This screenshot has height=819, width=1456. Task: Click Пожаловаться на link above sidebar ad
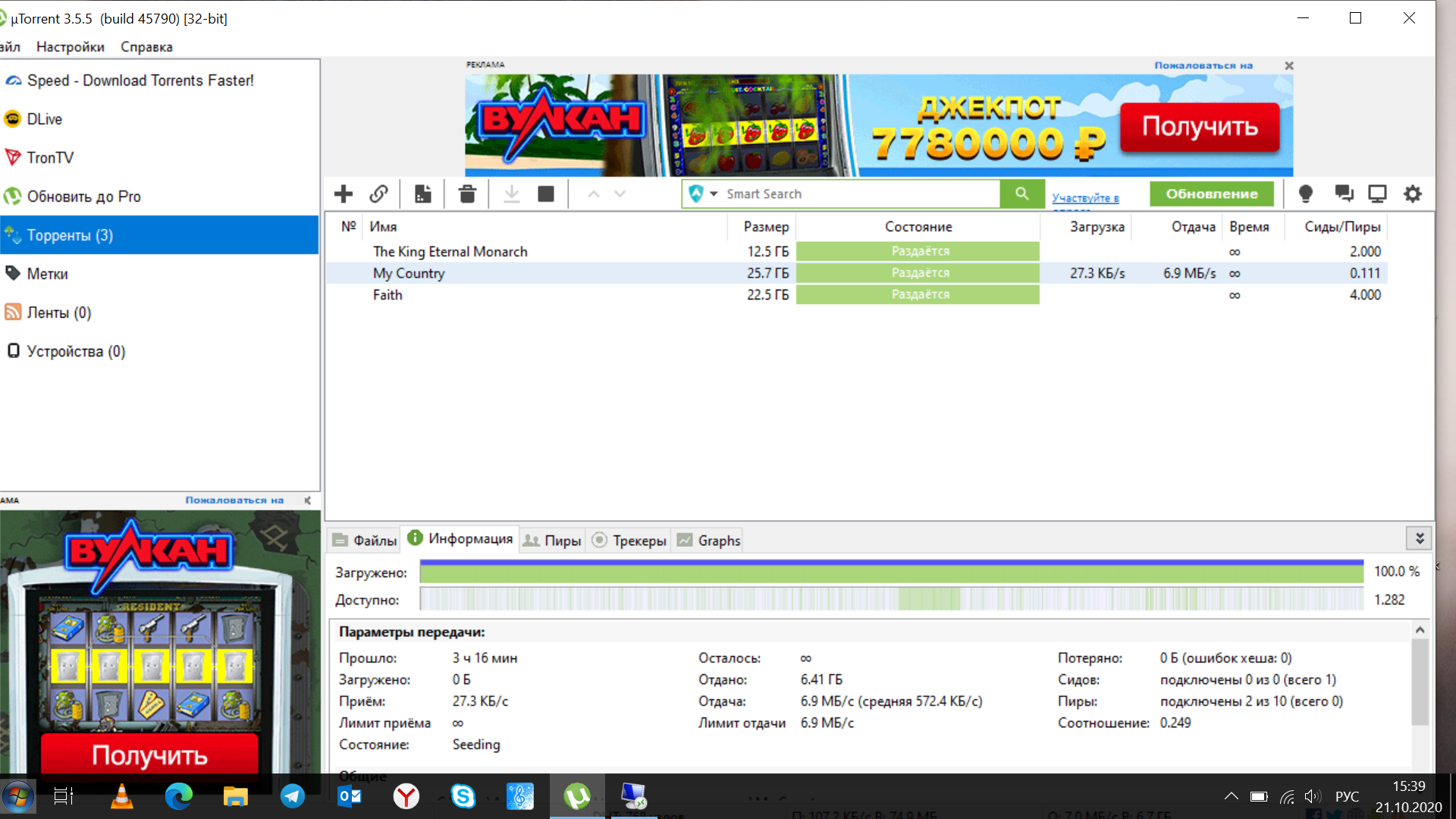(x=234, y=500)
